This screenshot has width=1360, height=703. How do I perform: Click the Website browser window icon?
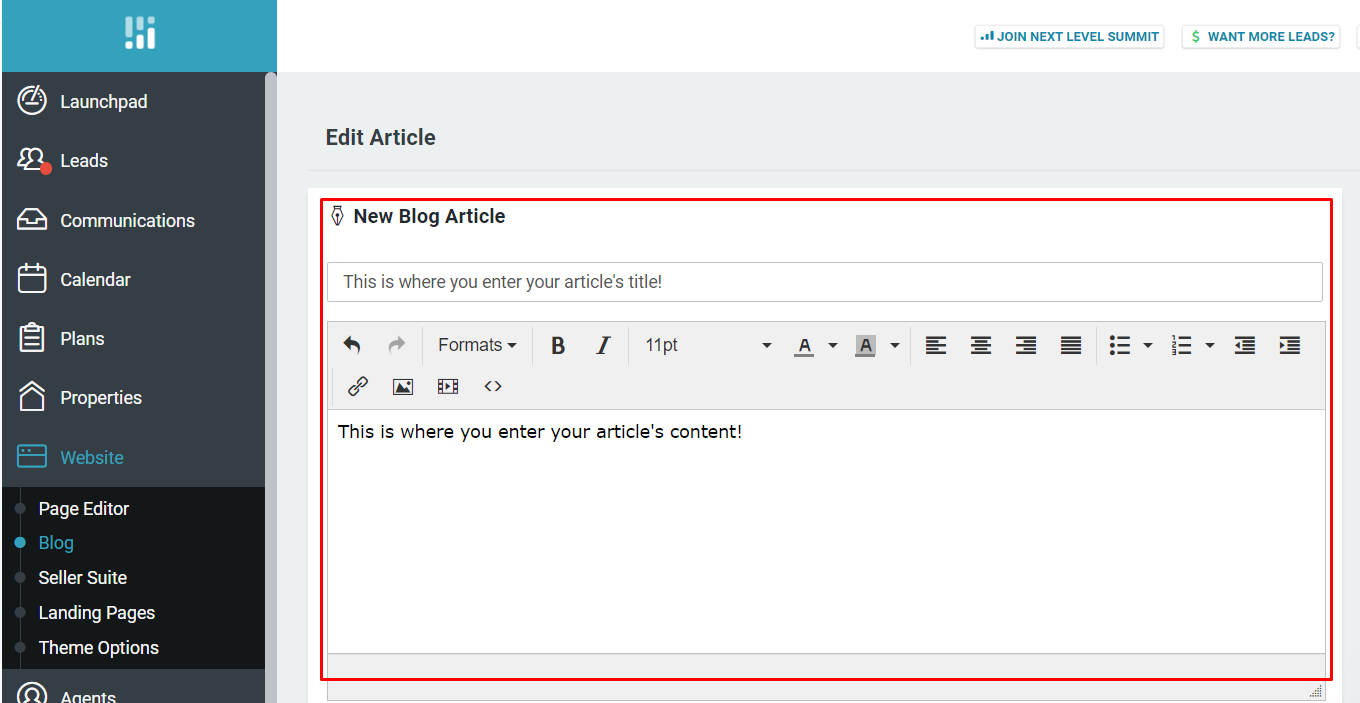click(32, 457)
